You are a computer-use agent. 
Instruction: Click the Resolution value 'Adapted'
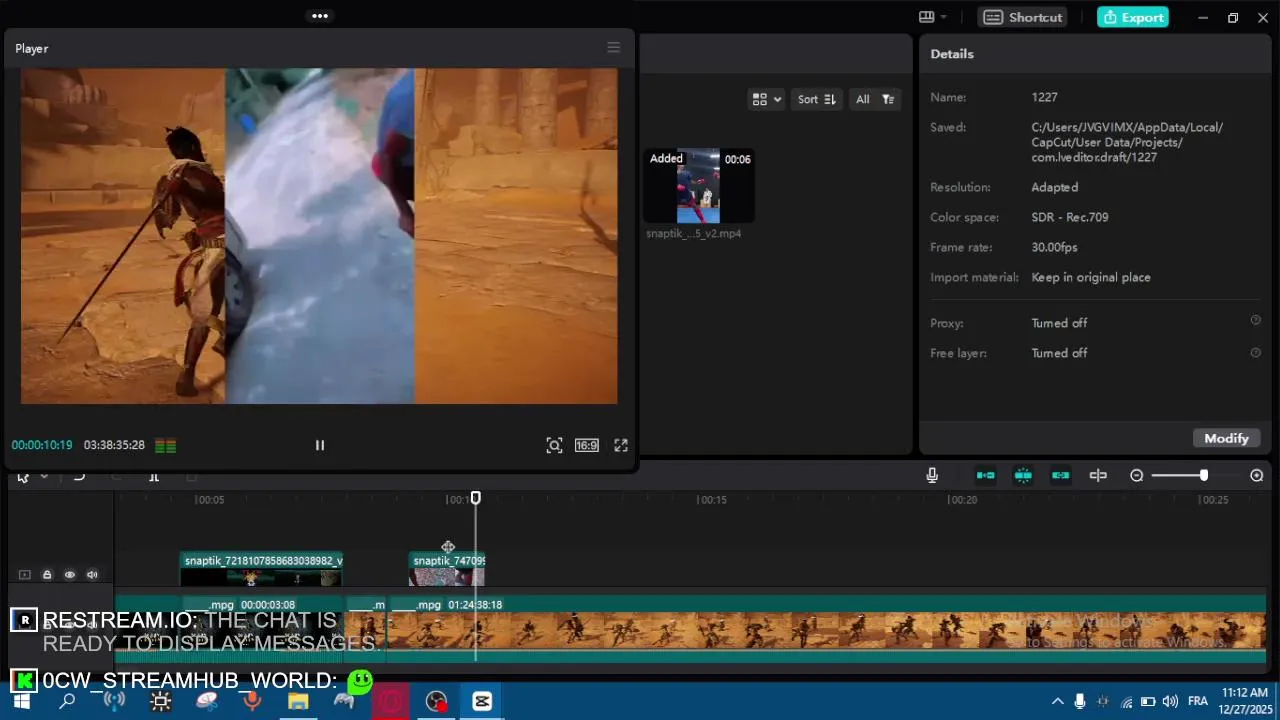(1054, 187)
